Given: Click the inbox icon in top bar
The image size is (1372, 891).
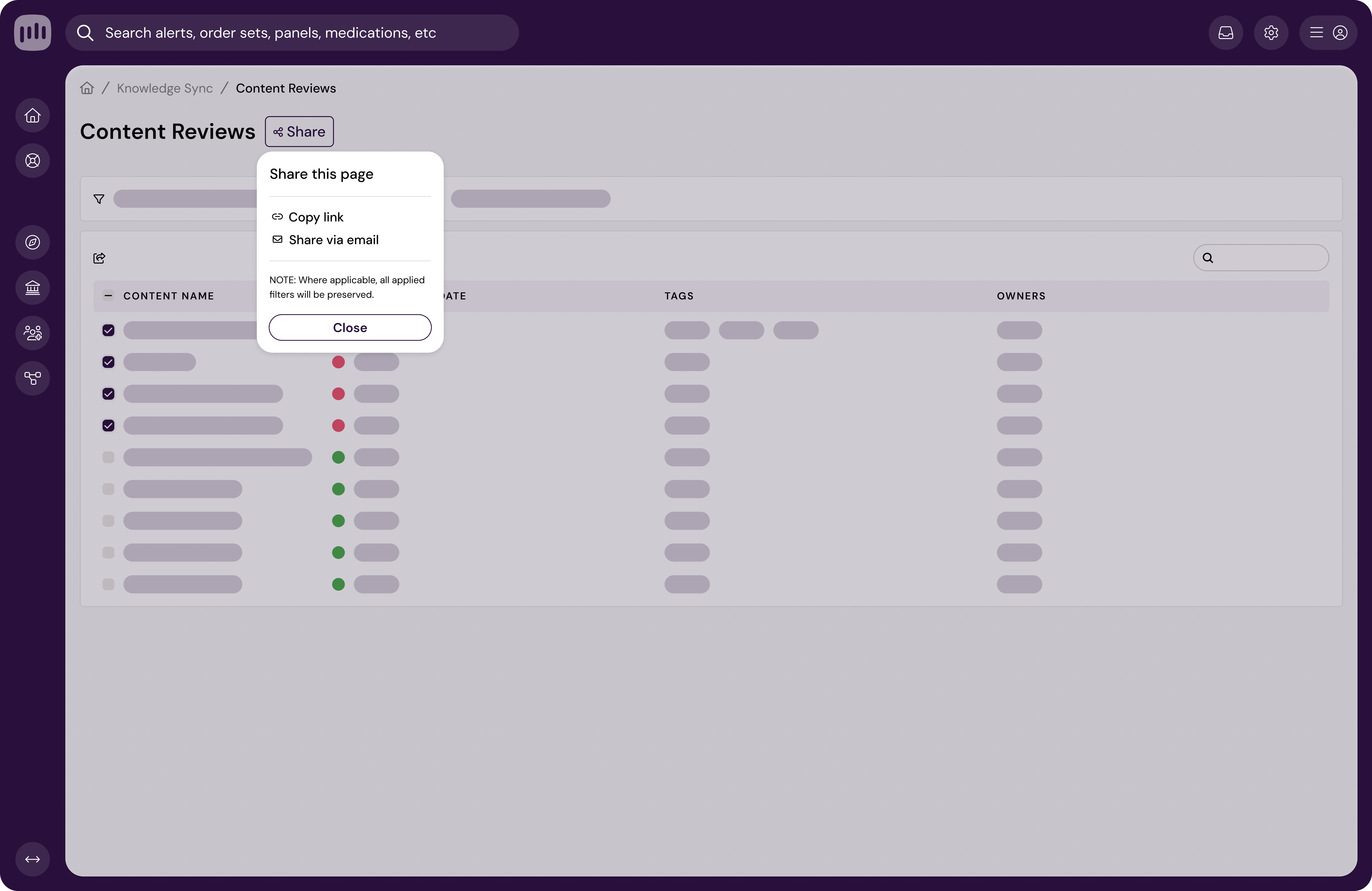Looking at the screenshot, I should [x=1226, y=33].
